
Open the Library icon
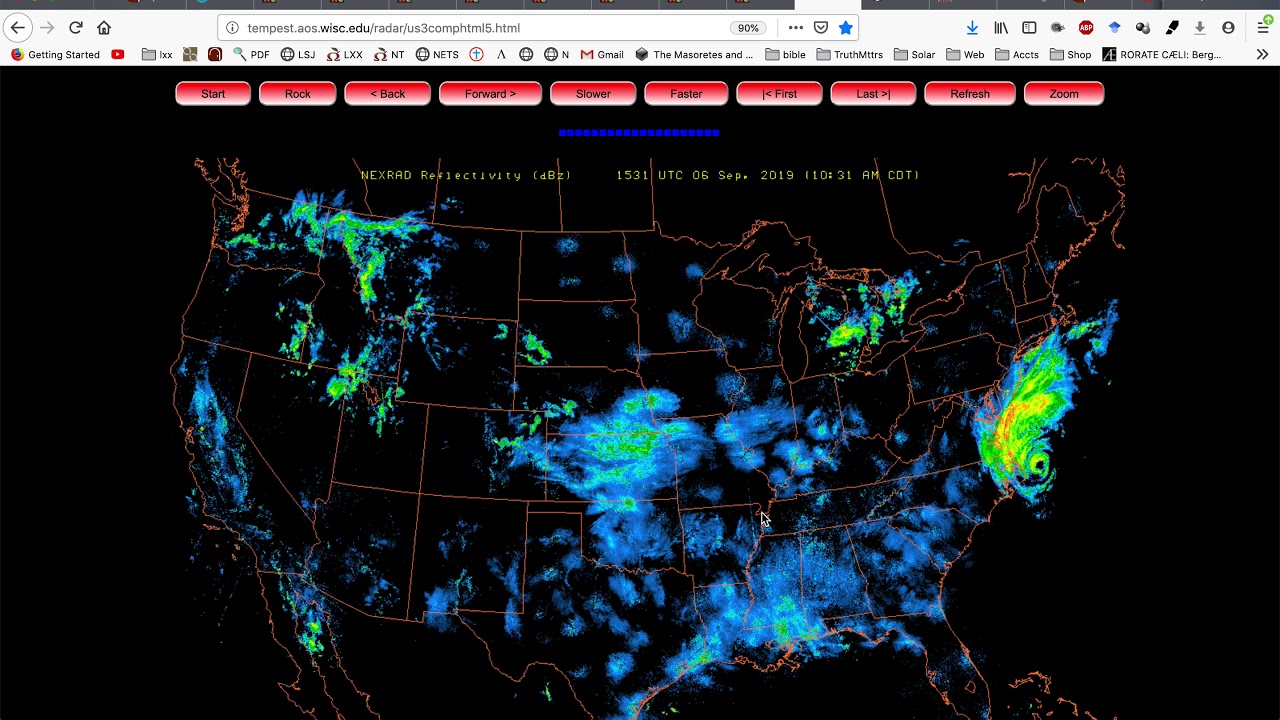point(1001,28)
